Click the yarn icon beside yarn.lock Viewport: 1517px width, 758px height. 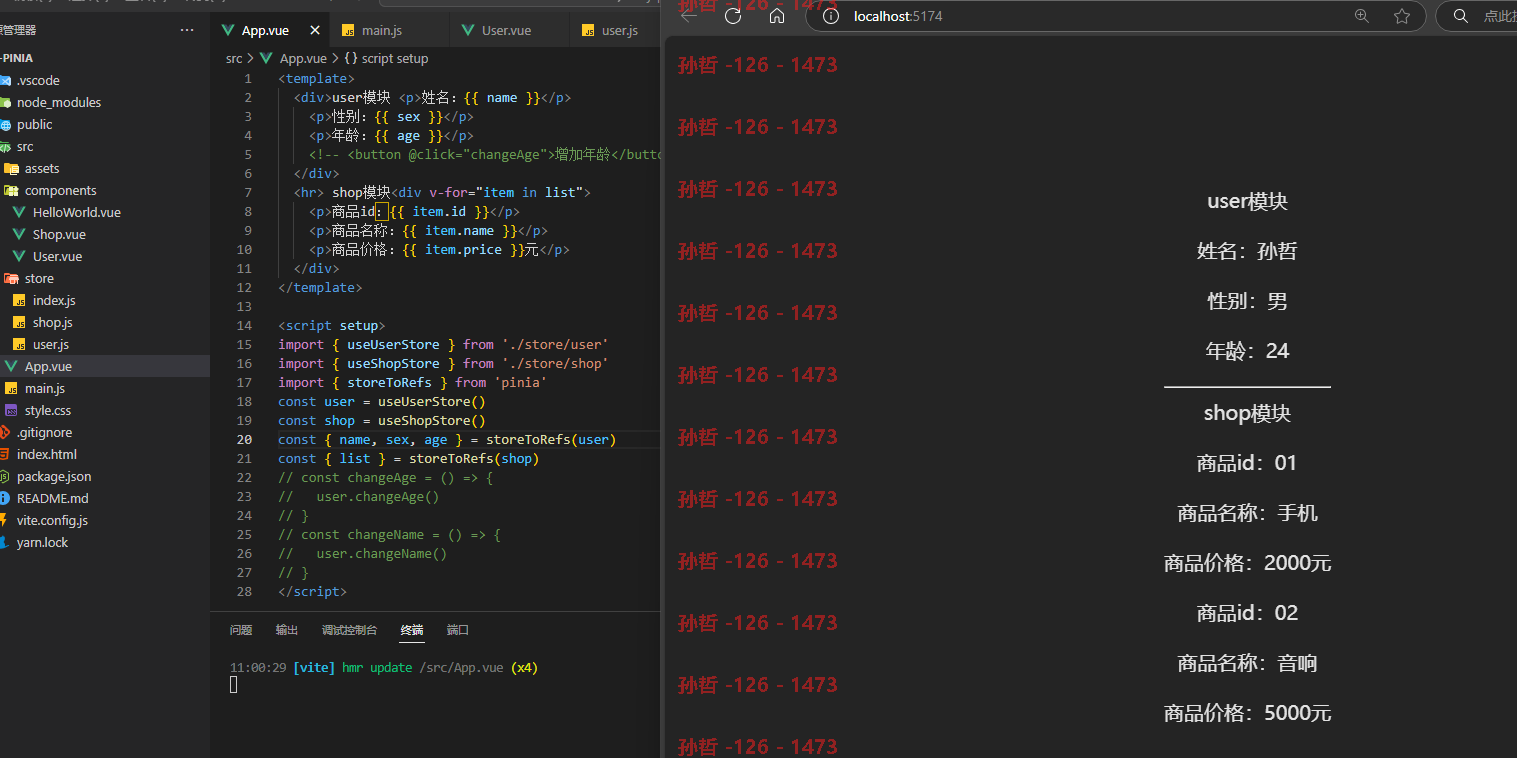[x=5, y=542]
